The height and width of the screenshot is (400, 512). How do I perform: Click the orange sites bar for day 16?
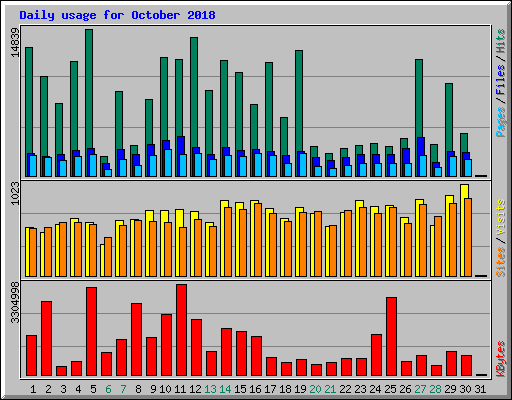pyautogui.click(x=258, y=240)
